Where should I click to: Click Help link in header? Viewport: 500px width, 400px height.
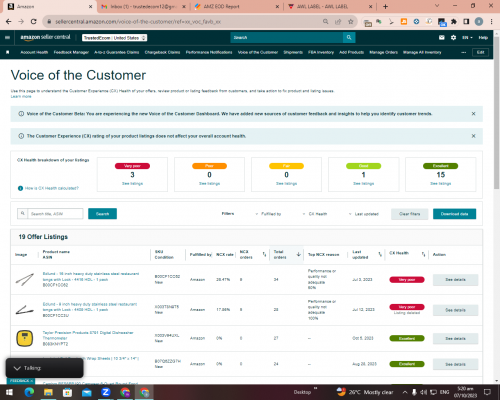click(x=483, y=38)
